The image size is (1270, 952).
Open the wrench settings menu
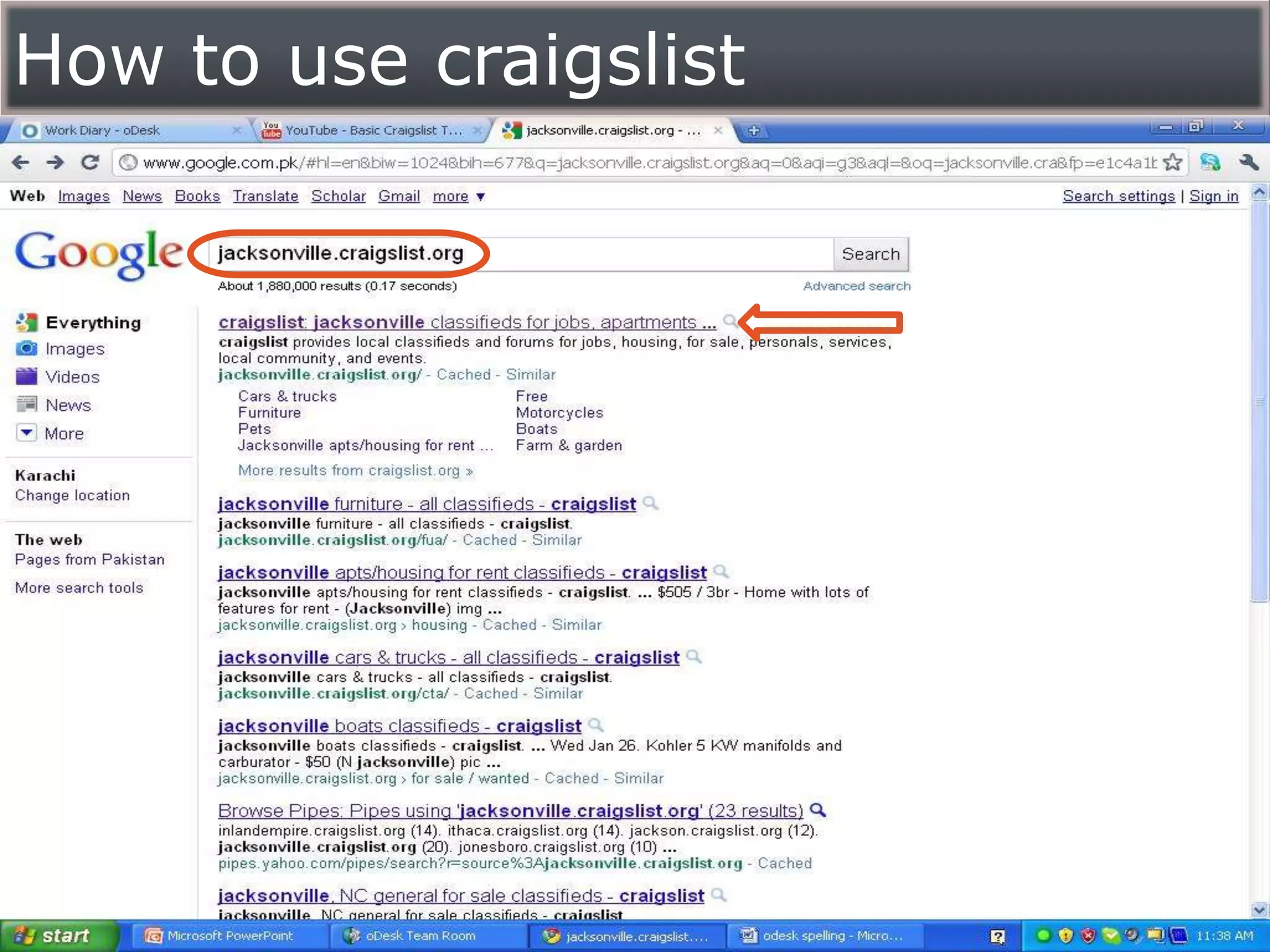pyautogui.click(x=1248, y=162)
